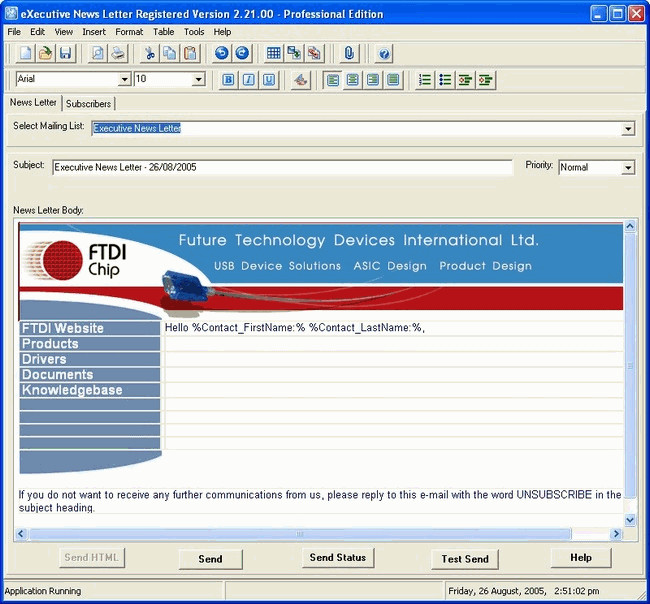
Task: Save the newsletter with the floppy disk icon
Action: point(65,53)
